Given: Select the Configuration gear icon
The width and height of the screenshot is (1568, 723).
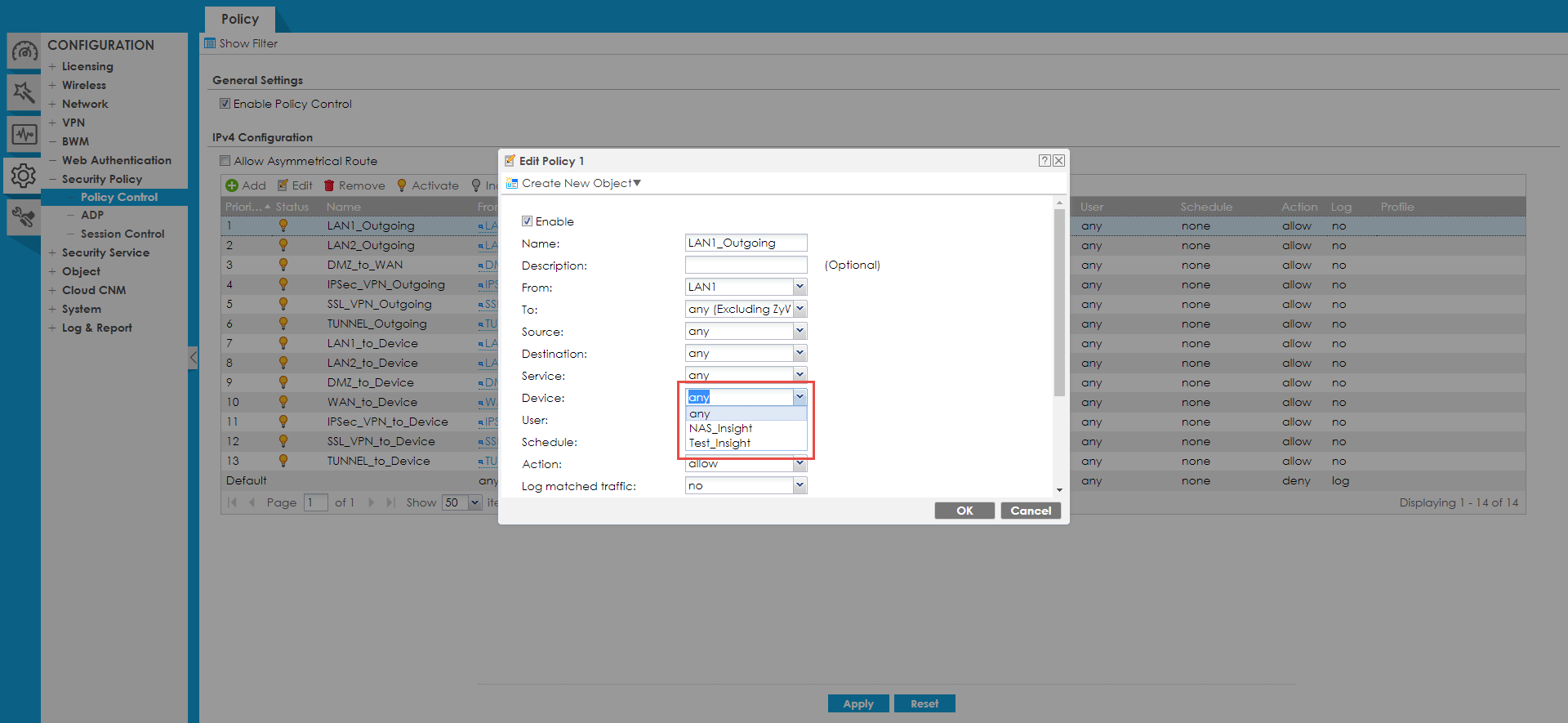Looking at the screenshot, I should pyautogui.click(x=24, y=175).
